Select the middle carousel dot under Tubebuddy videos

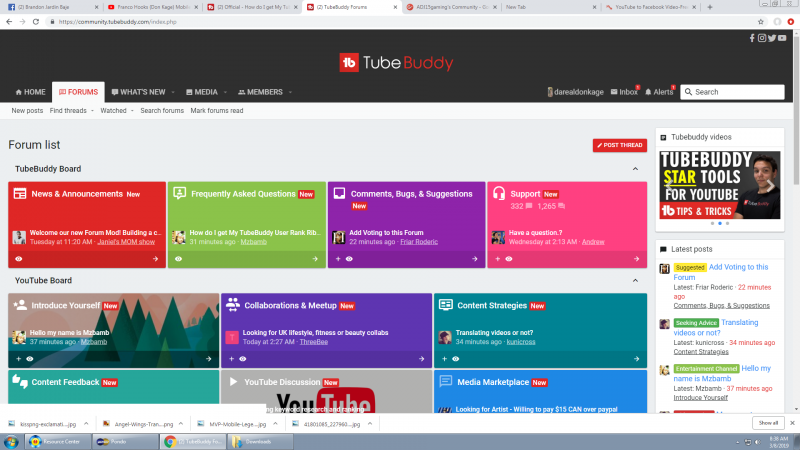[x=719, y=223]
